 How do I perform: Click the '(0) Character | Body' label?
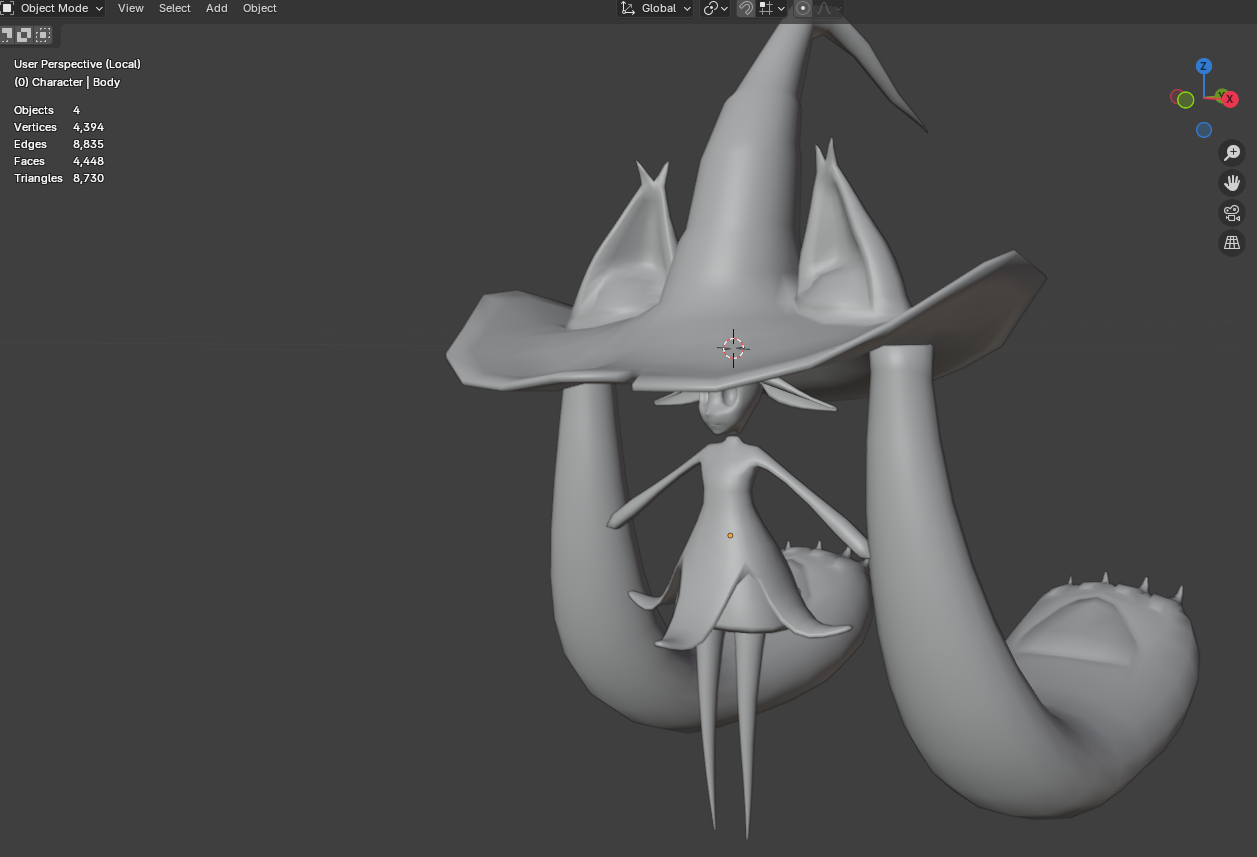pos(67,82)
